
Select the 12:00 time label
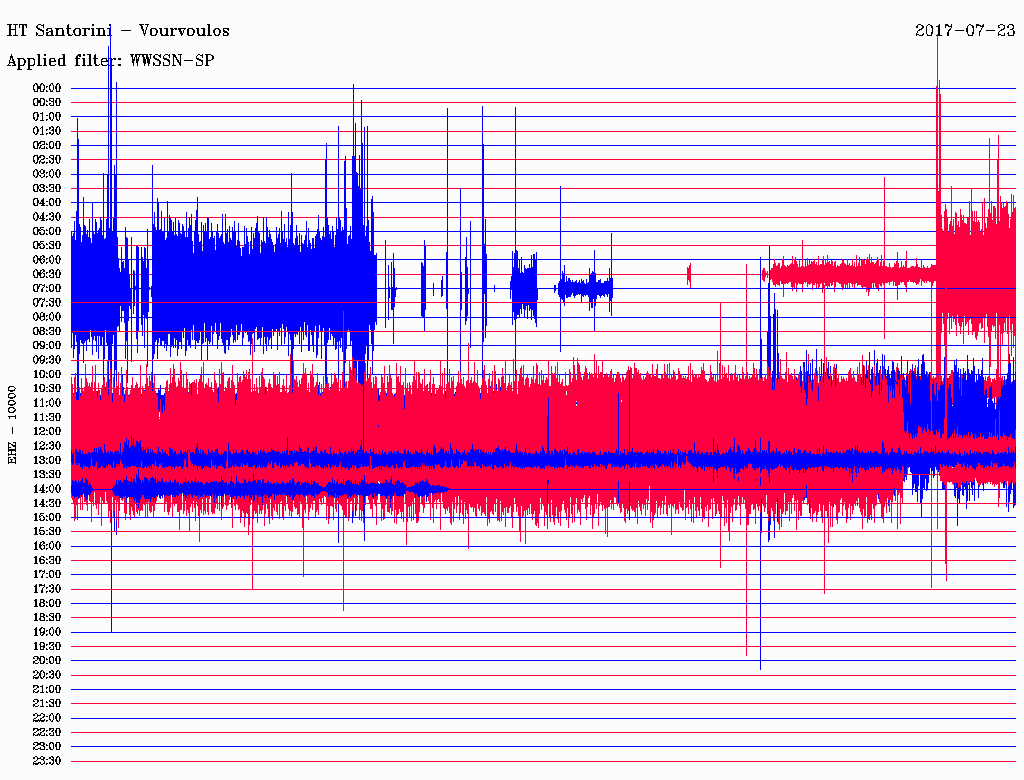pos(47,432)
